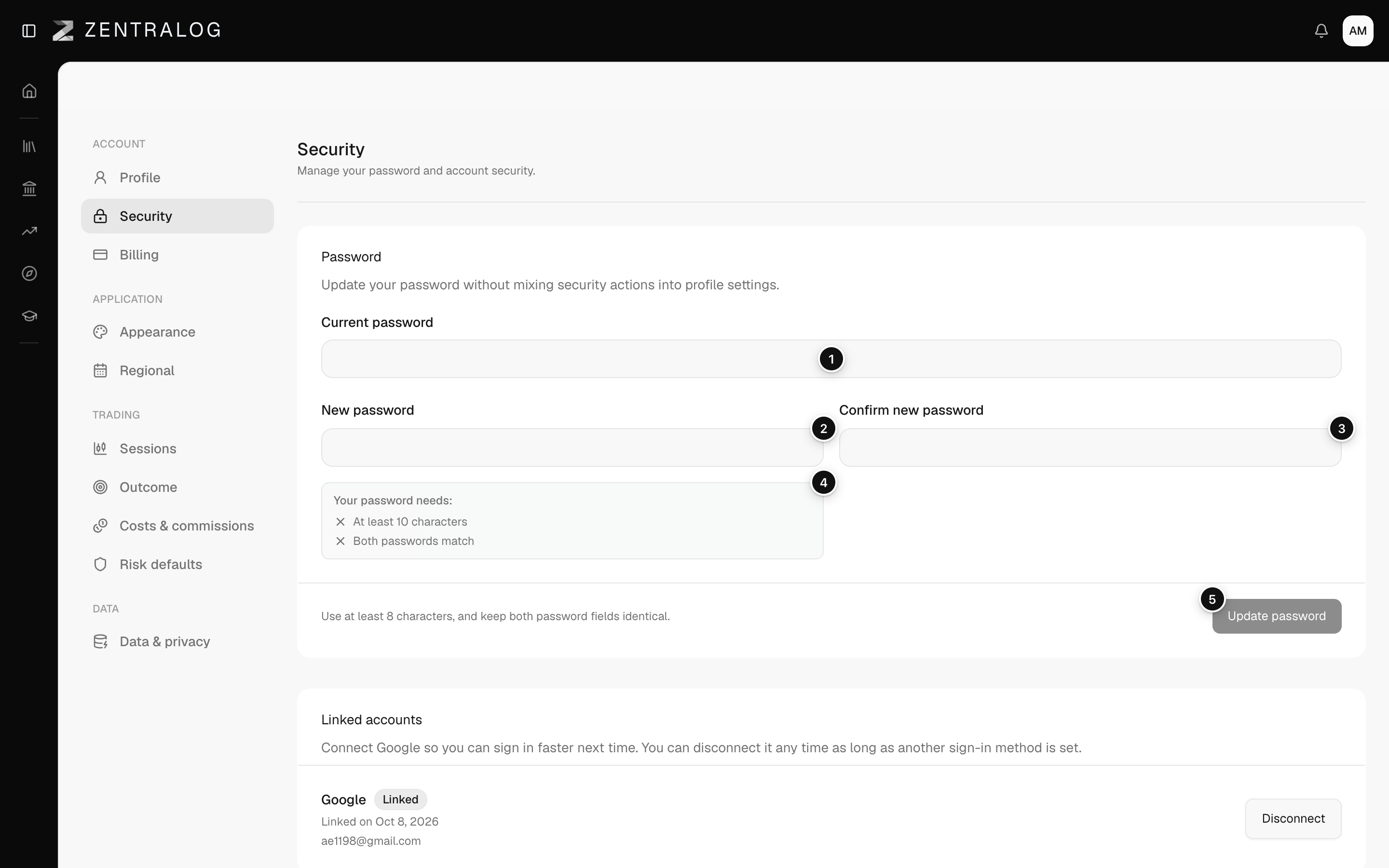Open Data & privacy settings
This screenshot has height=868, width=1389.
tap(177, 641)
